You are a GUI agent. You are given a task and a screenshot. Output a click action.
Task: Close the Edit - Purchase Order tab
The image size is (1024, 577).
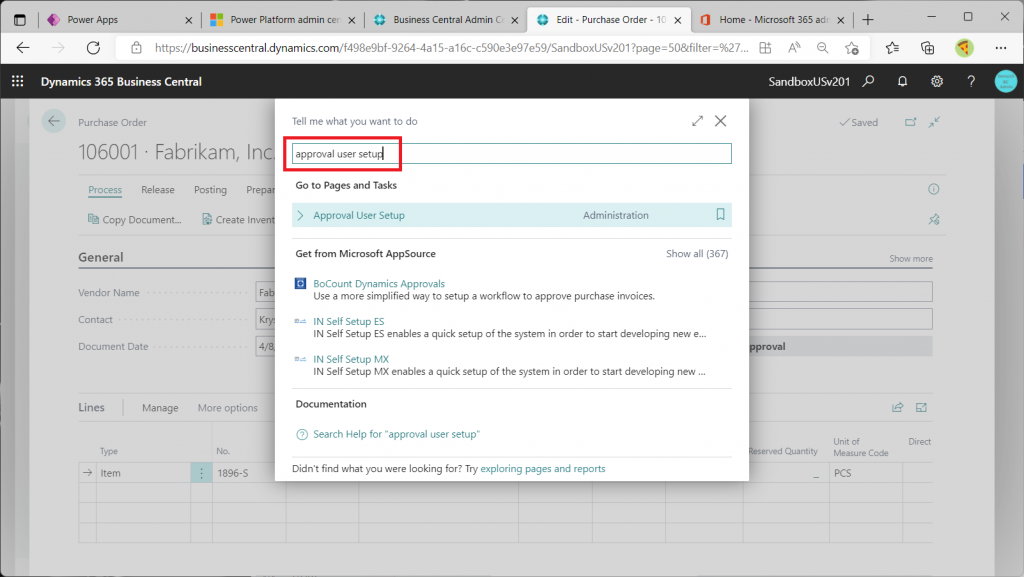click(x=678, y=20)
